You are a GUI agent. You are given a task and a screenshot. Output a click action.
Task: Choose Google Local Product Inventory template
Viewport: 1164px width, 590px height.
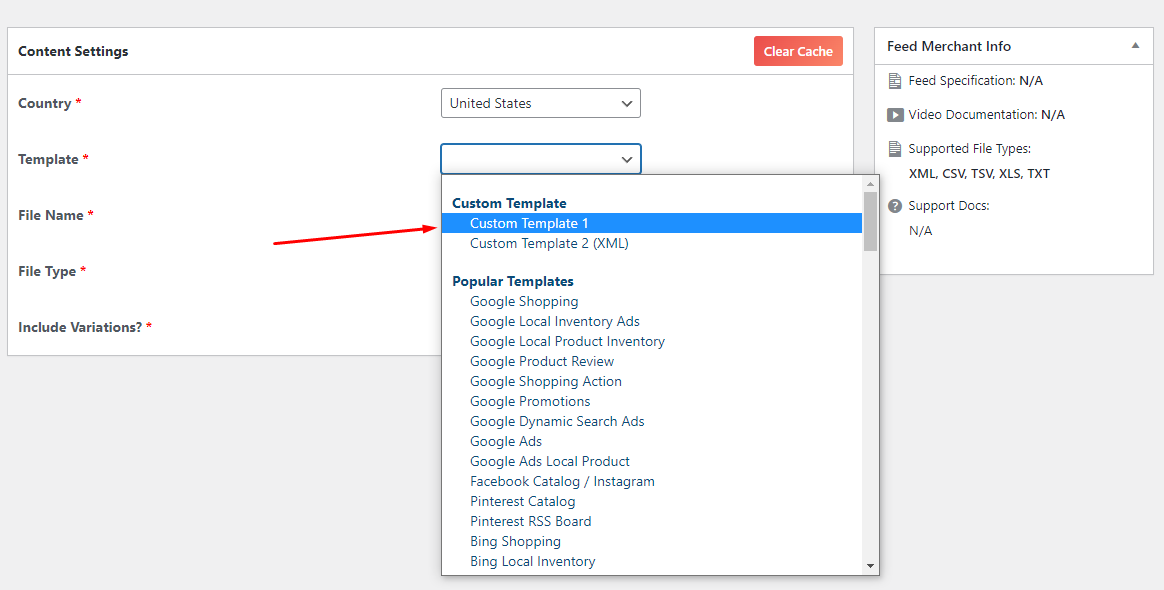[x=652, y=341]
